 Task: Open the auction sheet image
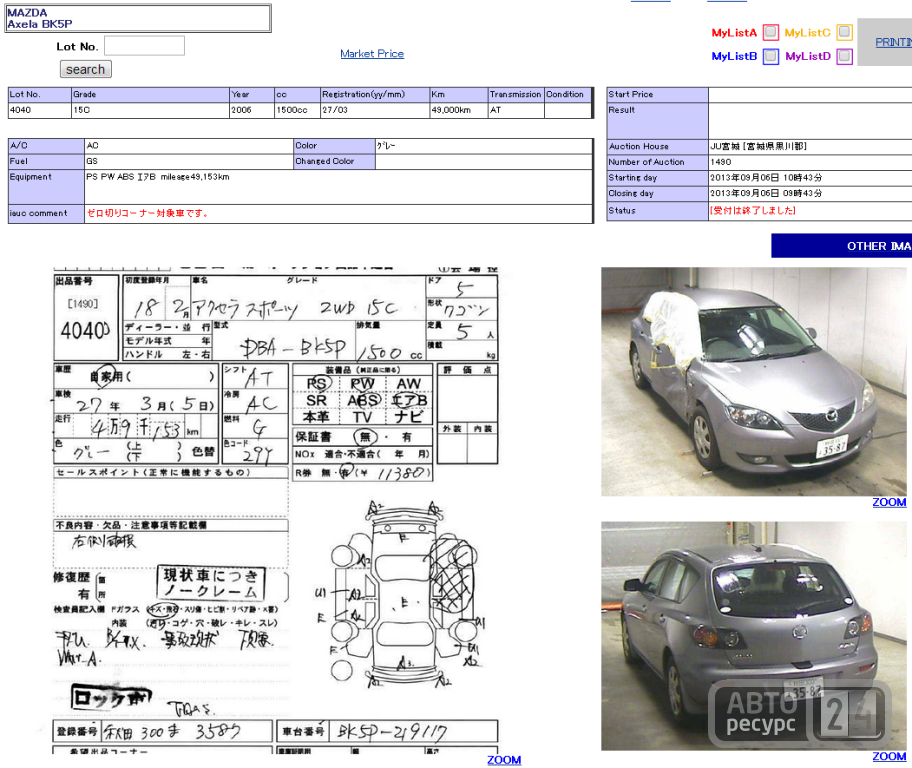click(276, 510)
